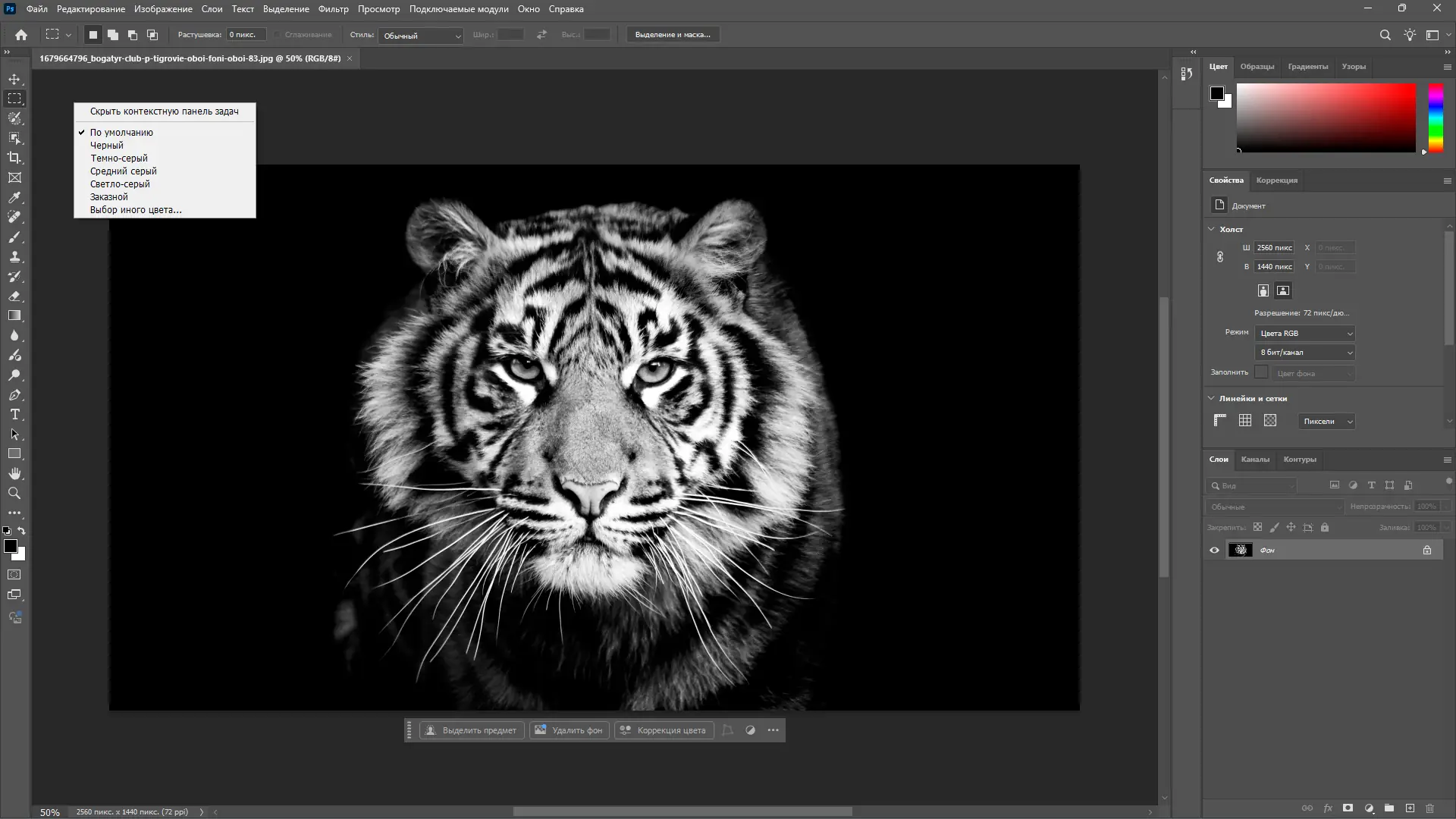Choose Темно-серый from the context menu
This screenshot has height=819, width=1456.
[119, 158]
